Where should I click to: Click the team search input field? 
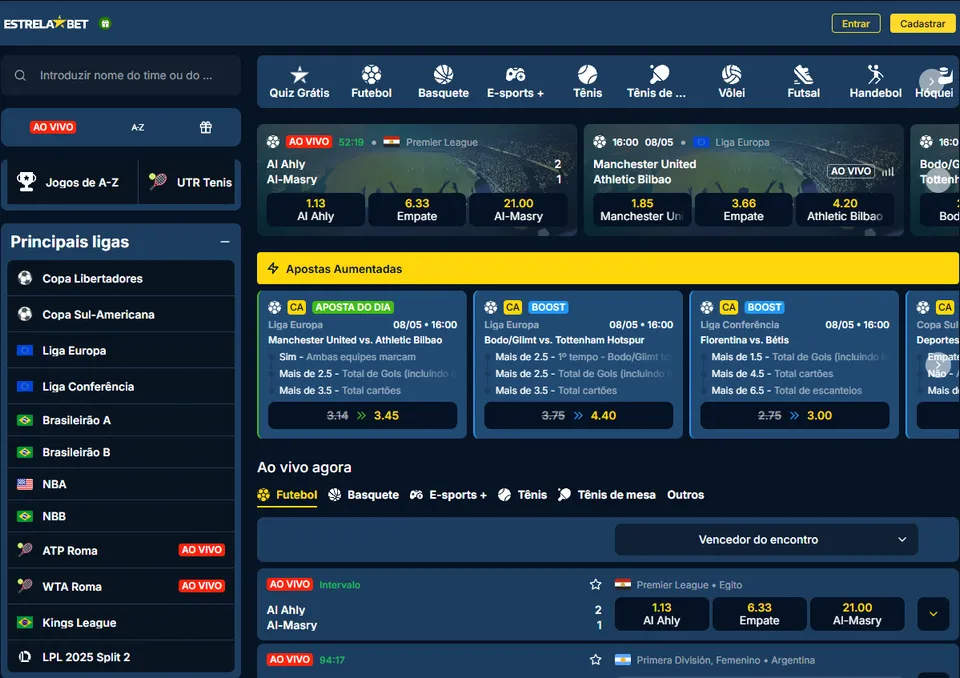(121, 75)
